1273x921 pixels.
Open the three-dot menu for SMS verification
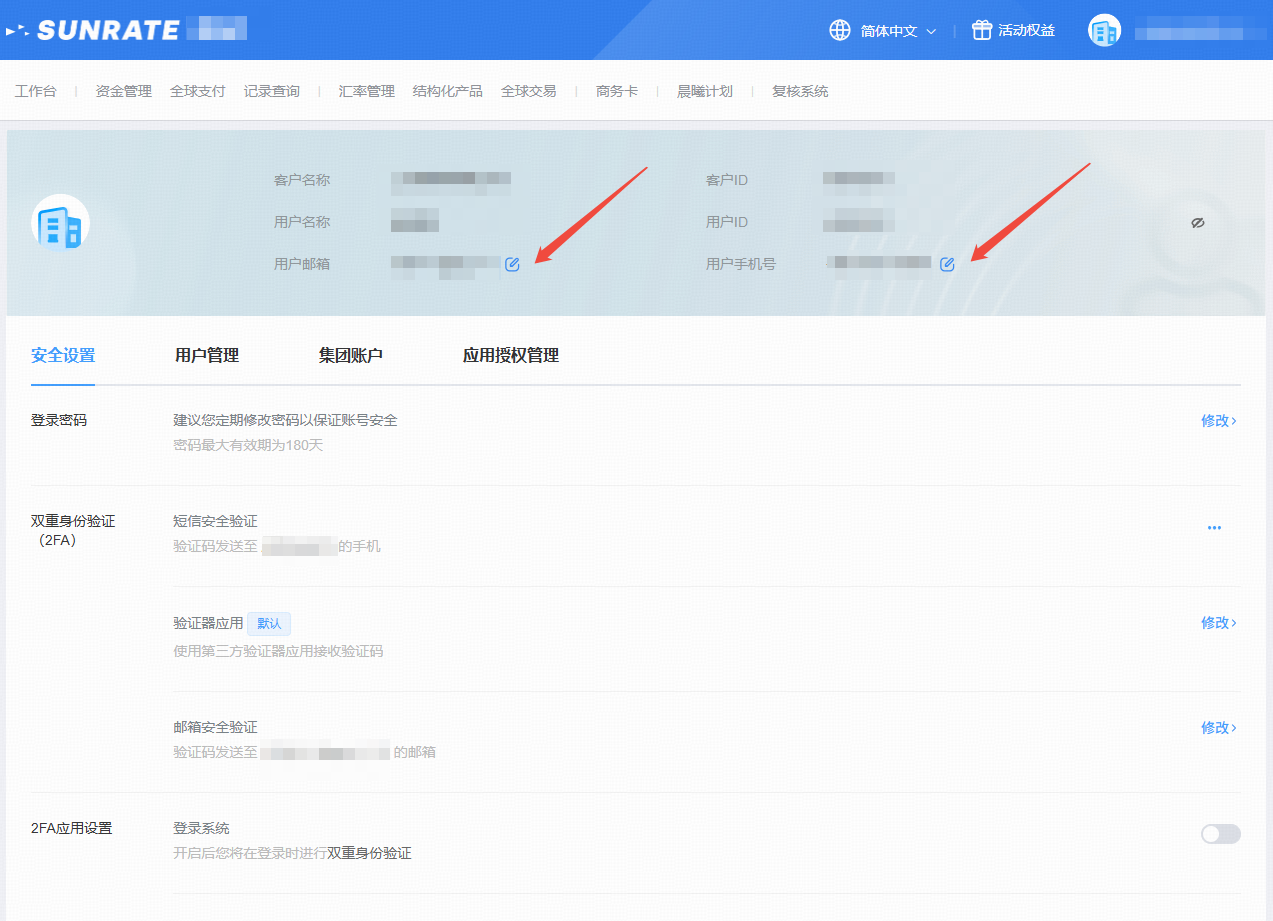click(1214, 527)
